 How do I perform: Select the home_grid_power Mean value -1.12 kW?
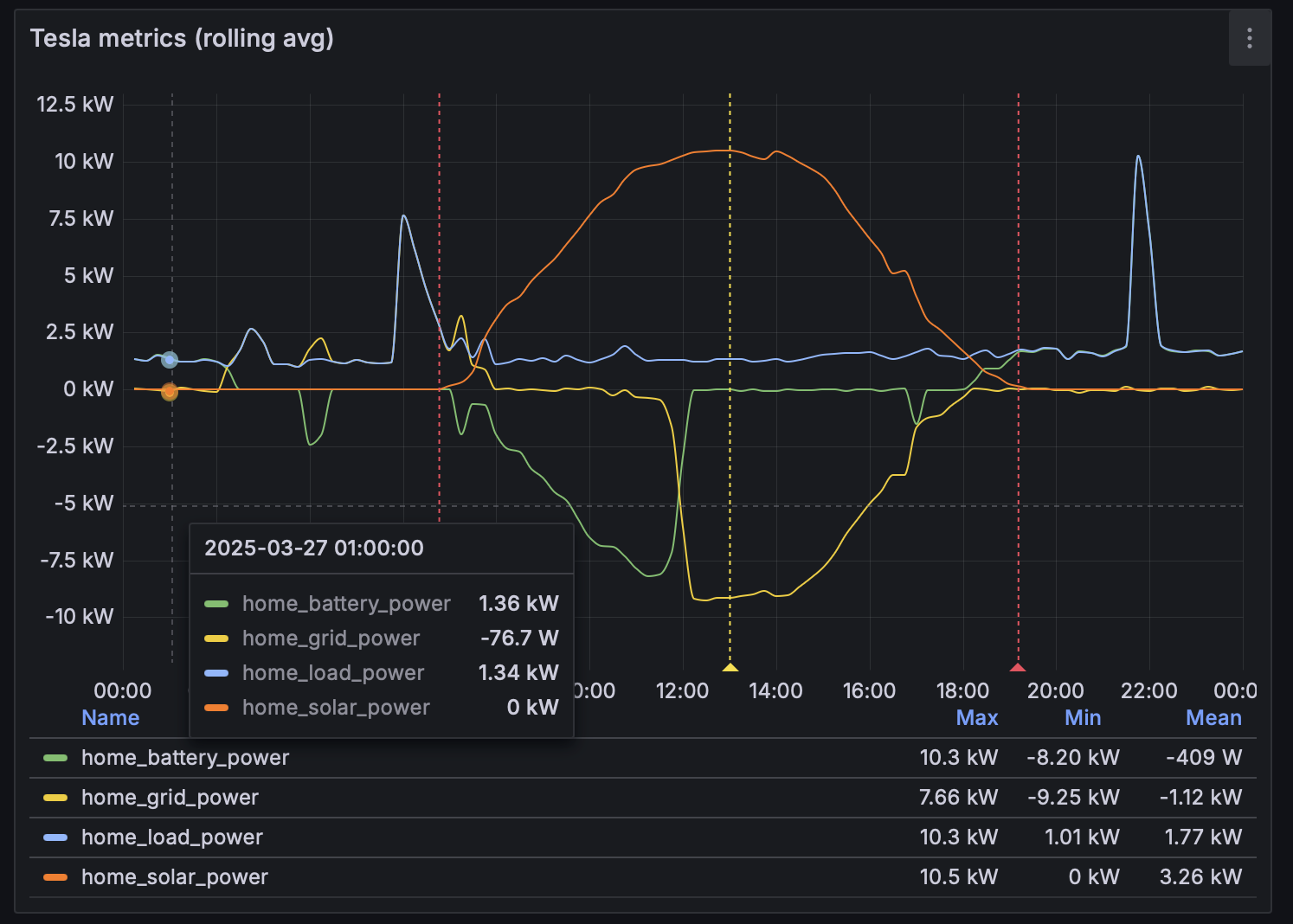tap(1201, 798)
